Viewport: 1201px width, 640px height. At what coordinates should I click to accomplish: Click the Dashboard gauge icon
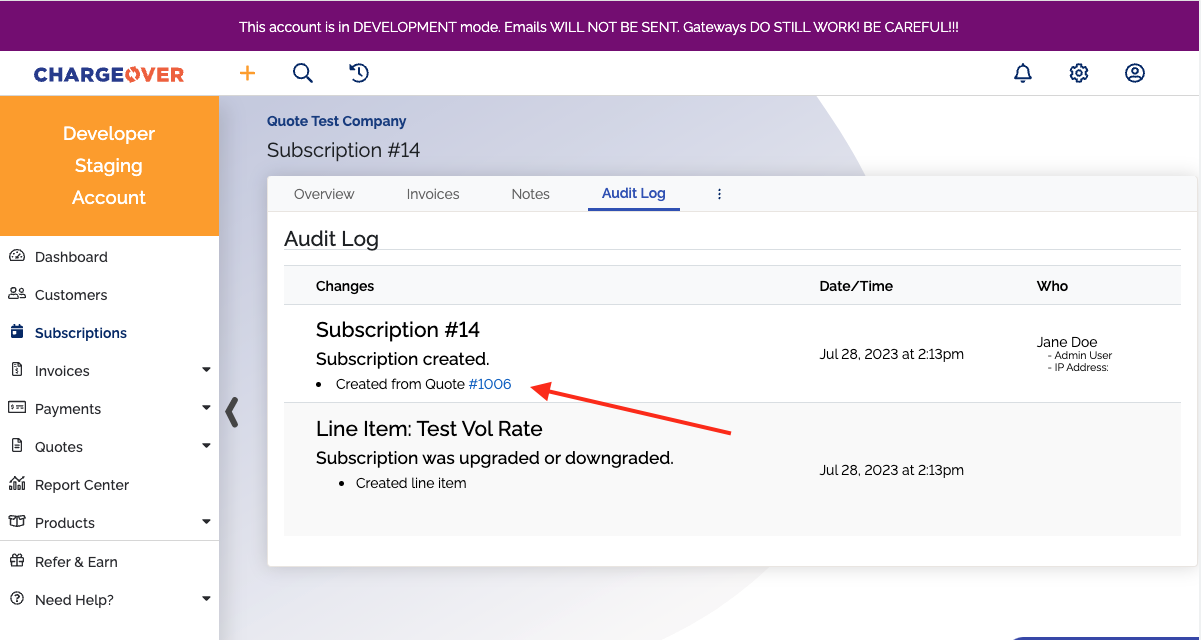(x=17, y=256)
